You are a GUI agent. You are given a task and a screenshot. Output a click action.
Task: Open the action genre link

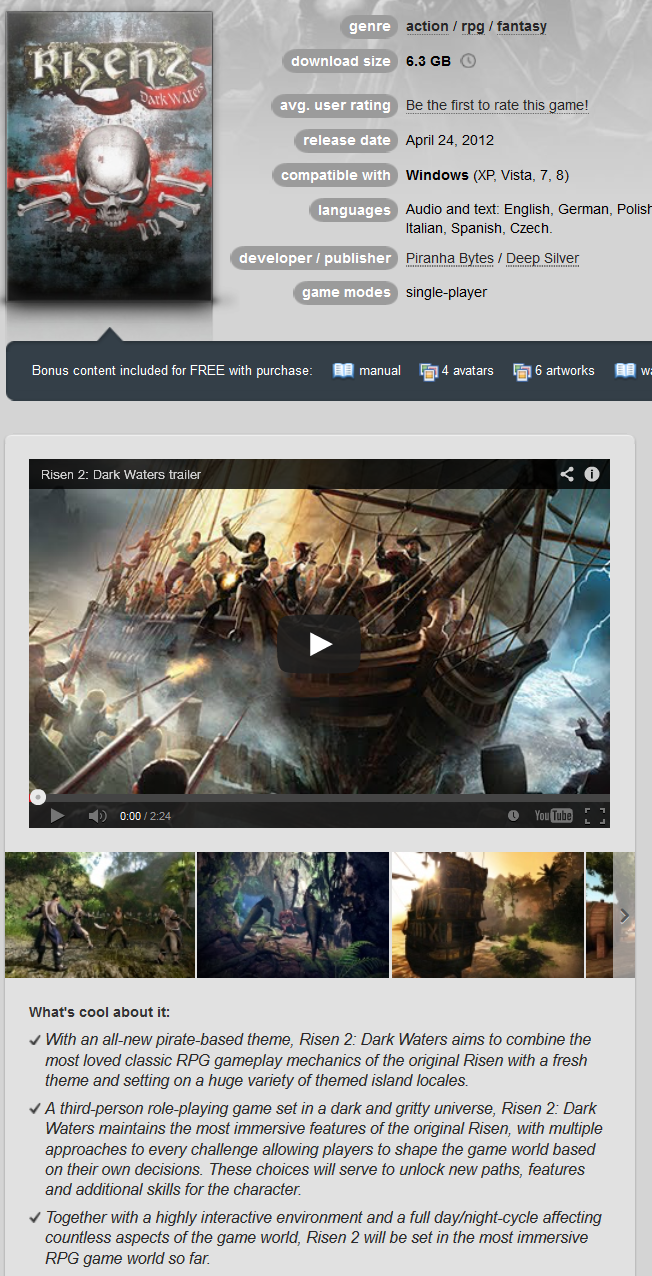tap(427, 26)
